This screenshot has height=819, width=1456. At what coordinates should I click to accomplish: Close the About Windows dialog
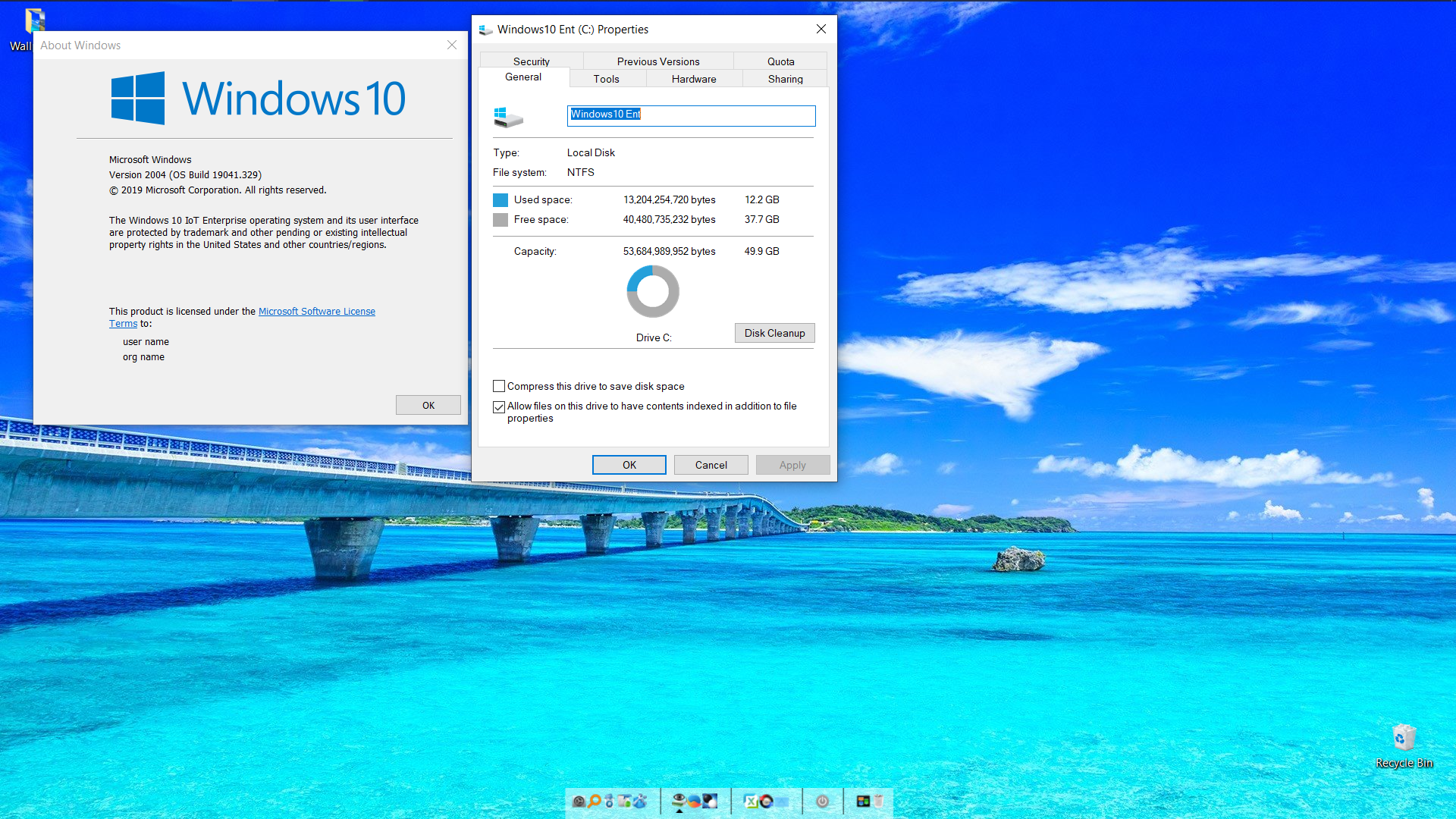452,45
